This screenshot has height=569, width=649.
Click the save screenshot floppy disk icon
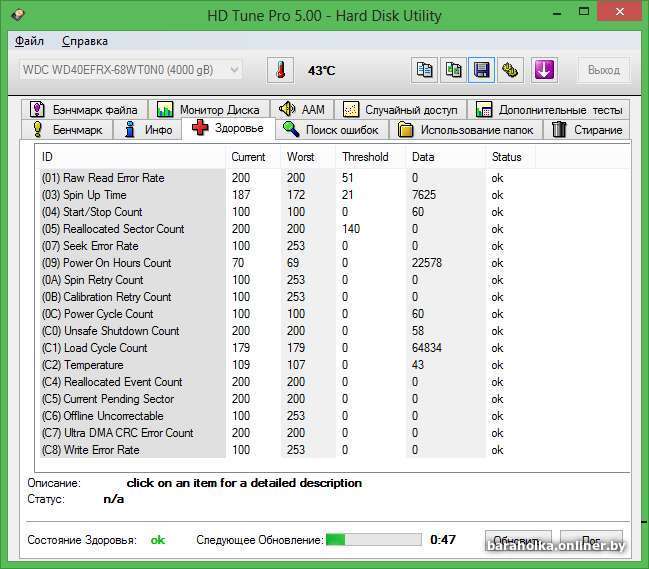point(482,70)
